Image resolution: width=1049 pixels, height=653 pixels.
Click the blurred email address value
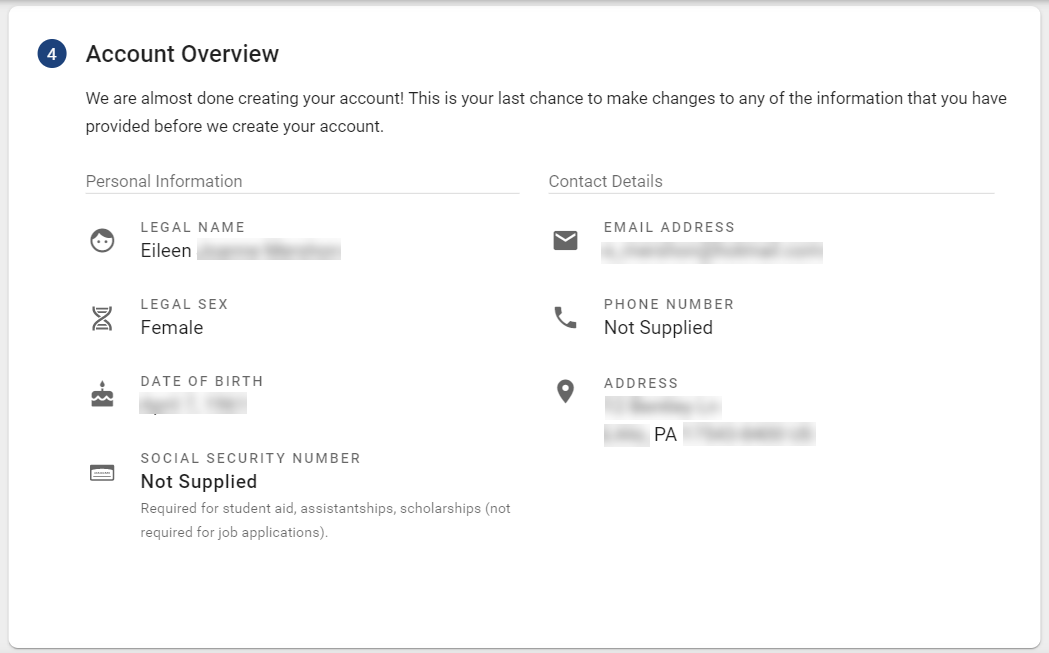[712, 251]
